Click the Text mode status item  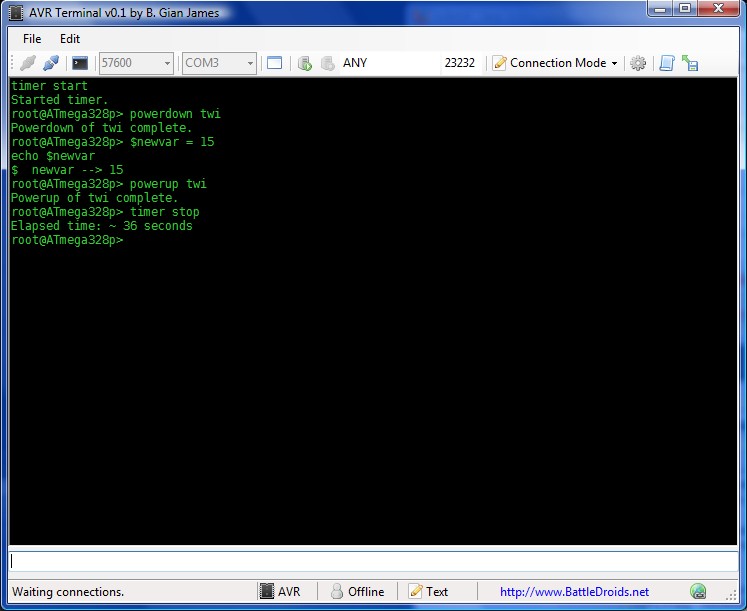428,591
